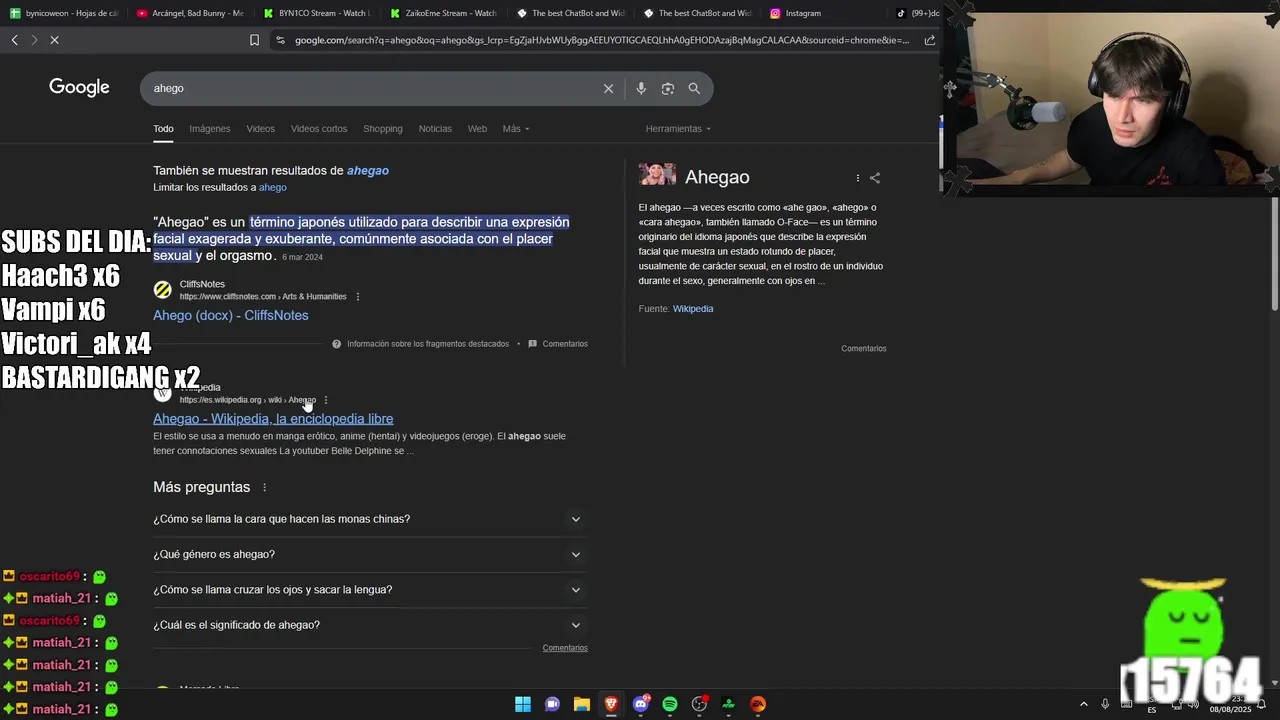This screenshot has height=720, width=1280.
Task: Switch to the Imágenes tab
Action: (210, 129)
